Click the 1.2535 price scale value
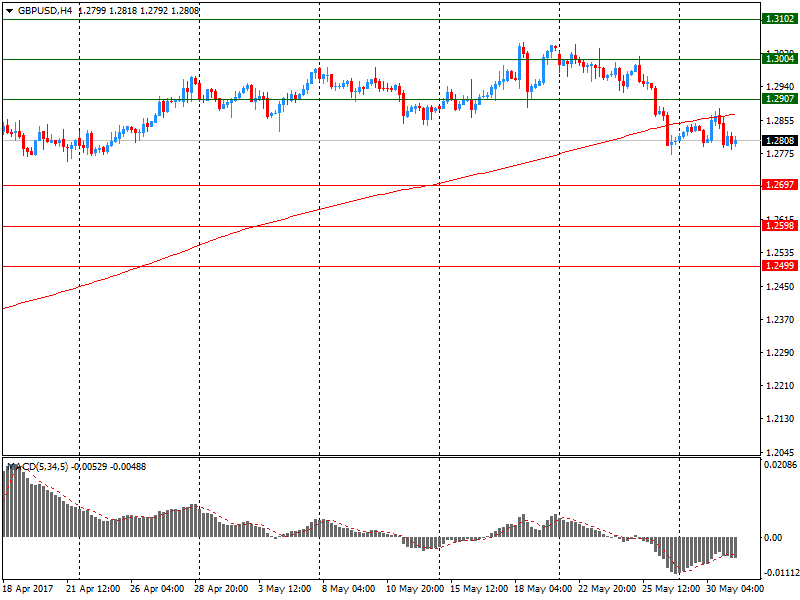Viewport: 800px width, 600px height. point(781,253)
